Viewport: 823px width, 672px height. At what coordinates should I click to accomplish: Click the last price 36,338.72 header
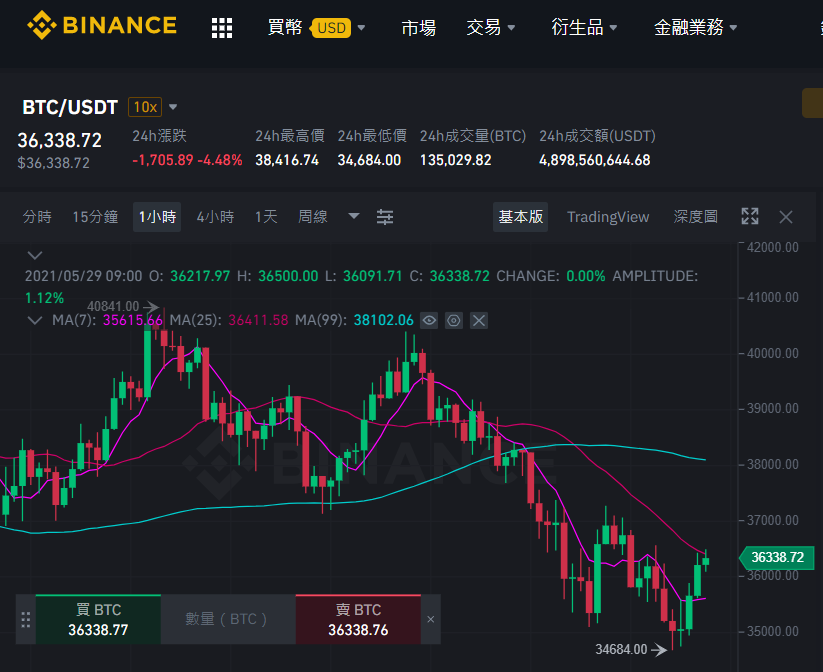(x=59, y=140)
